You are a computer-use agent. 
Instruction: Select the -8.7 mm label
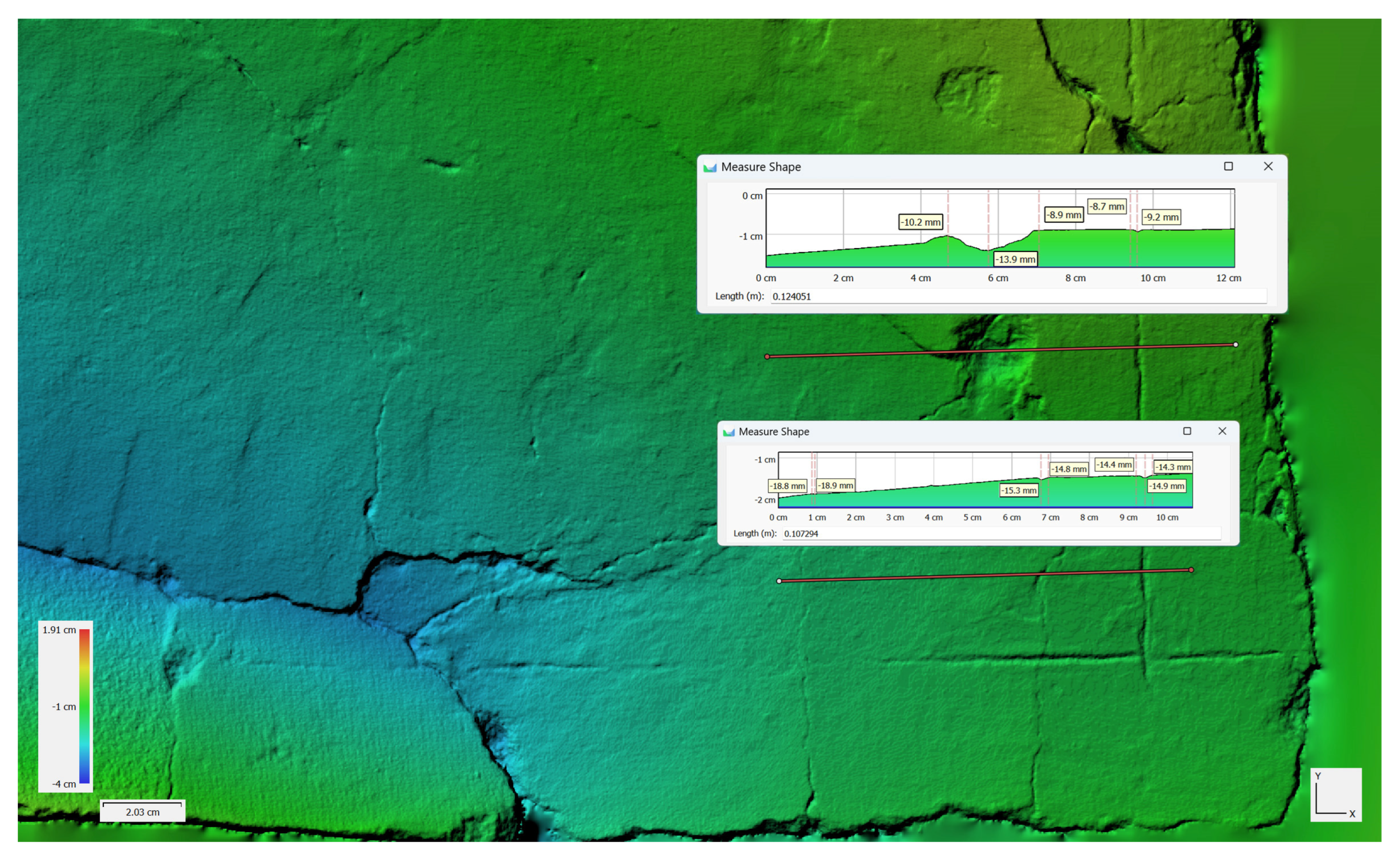coord(1107,206)
